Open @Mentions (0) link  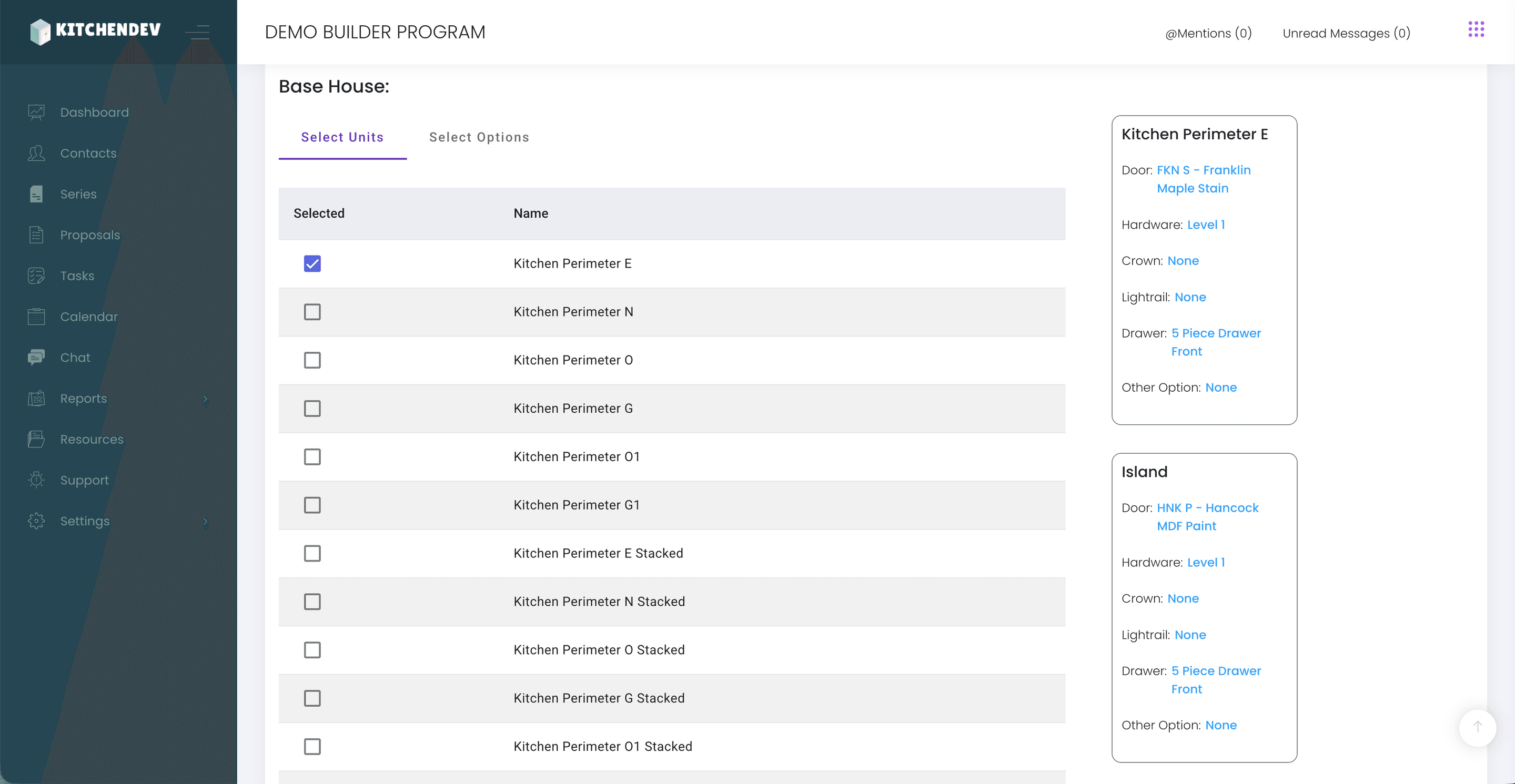point(1208,33)
